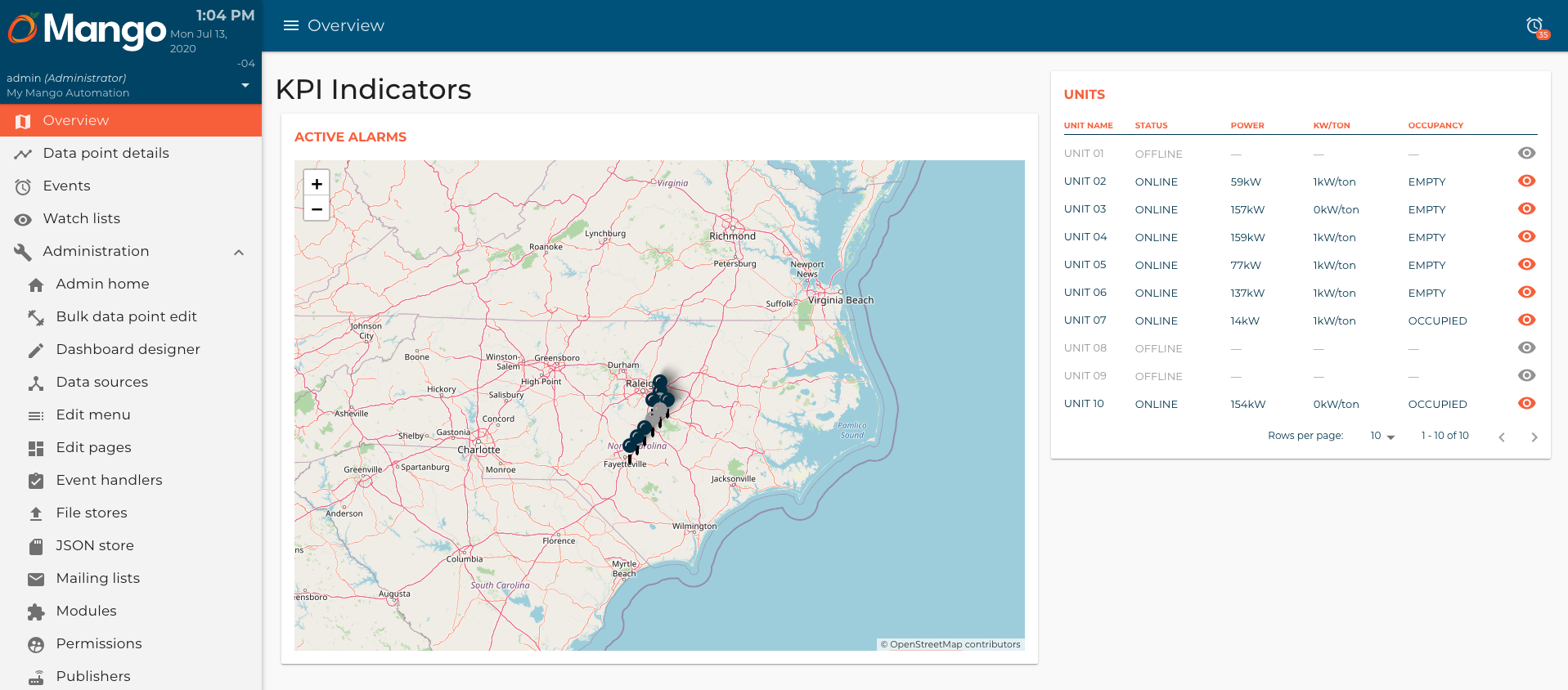The width and height of the screenshot is (1568, 690).
Task: Click the Publishers router icon
Action: tap(36, 677)
